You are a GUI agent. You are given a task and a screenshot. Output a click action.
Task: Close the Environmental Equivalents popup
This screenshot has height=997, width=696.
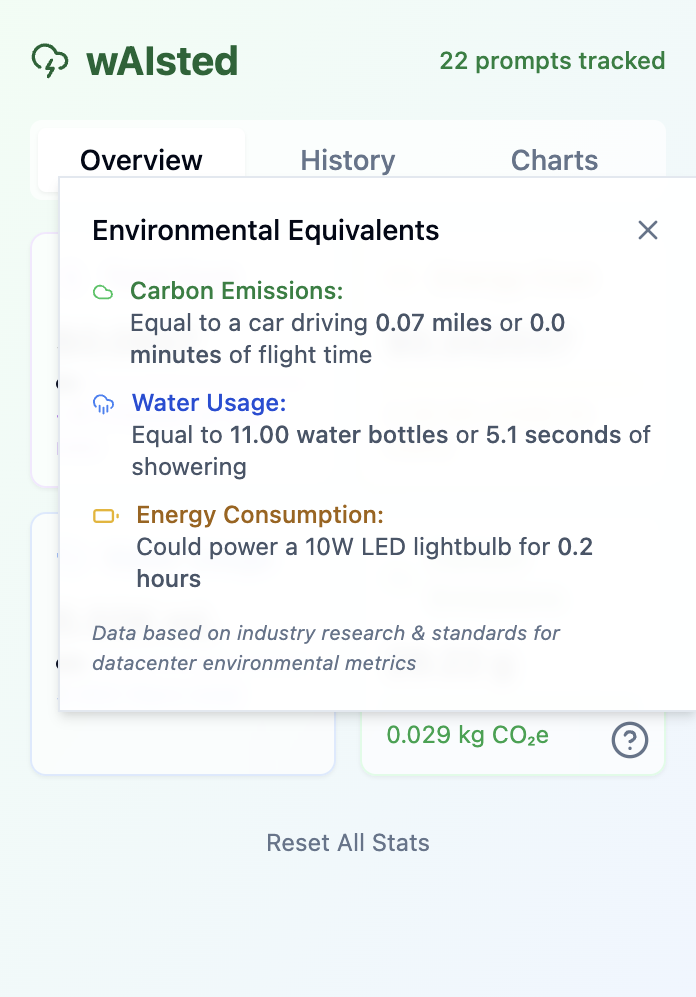coord(648,230)
